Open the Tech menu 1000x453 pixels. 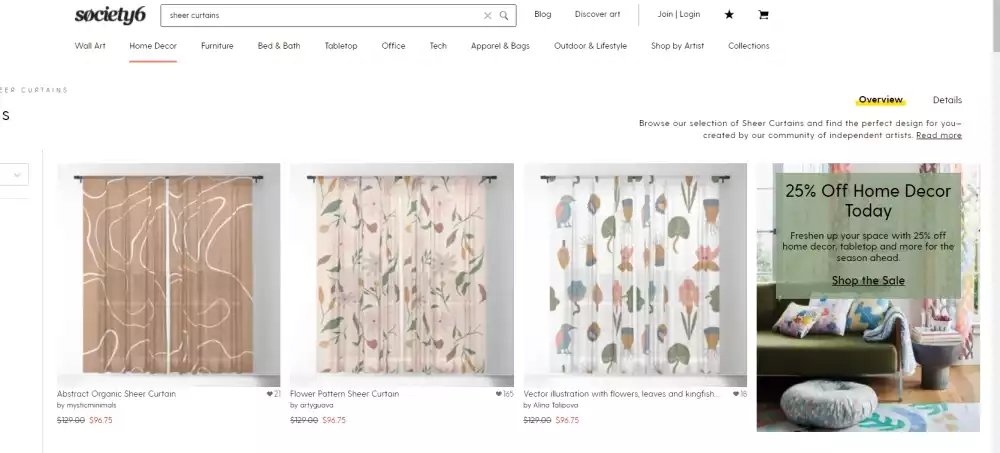pos(438,46)
